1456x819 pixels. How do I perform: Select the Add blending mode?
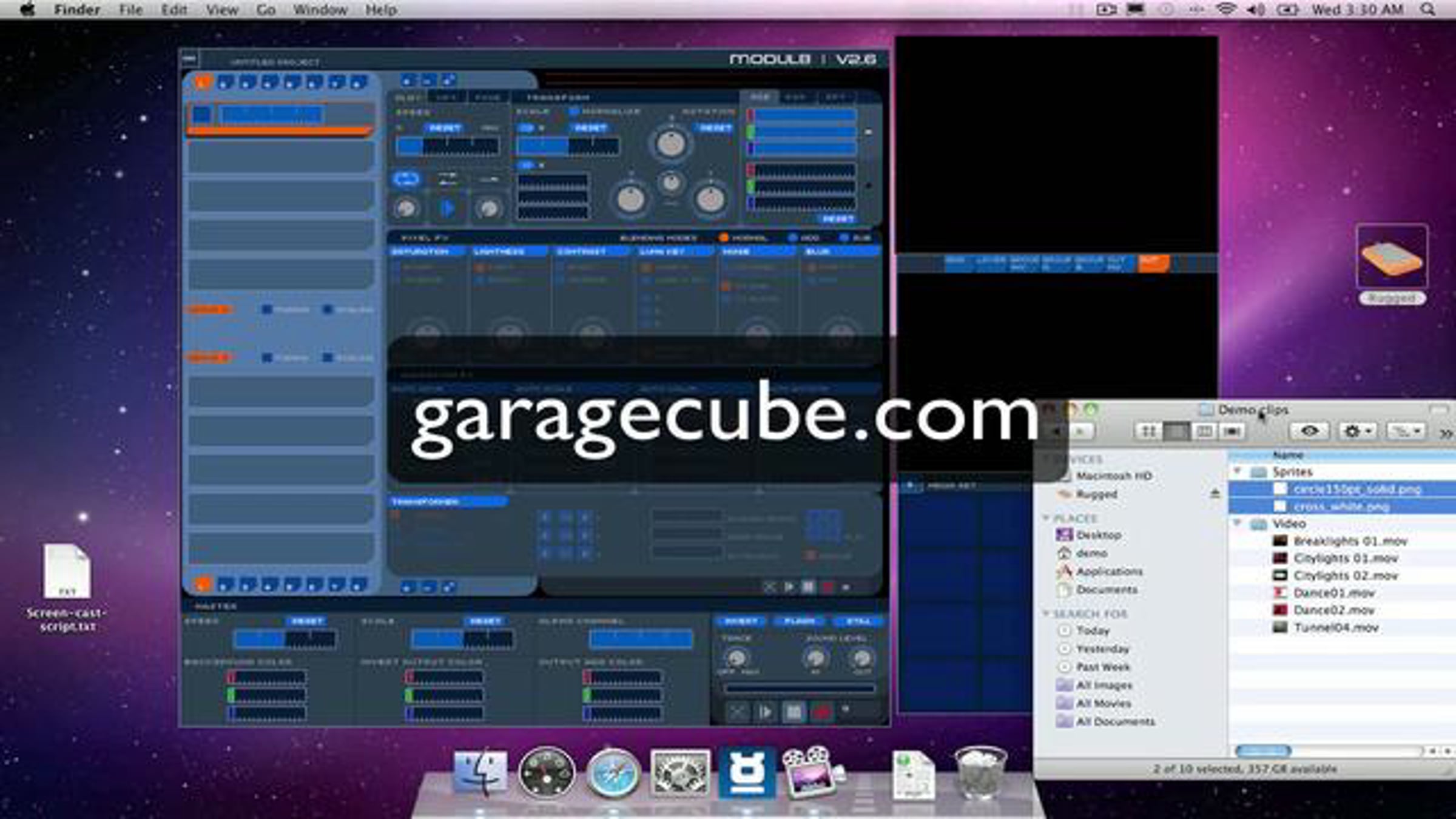coord(792,238)
